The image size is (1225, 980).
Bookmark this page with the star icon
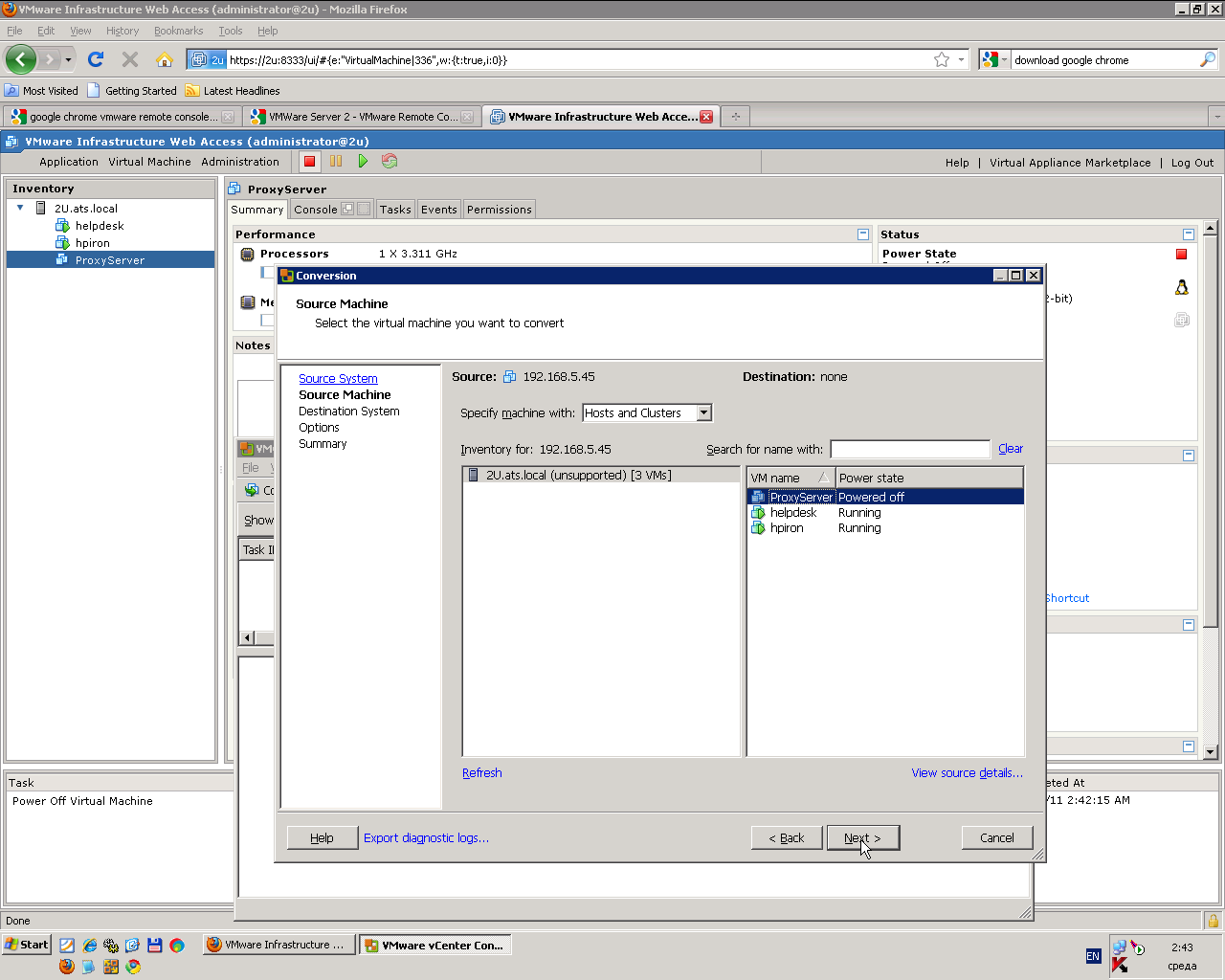pyautogui.click(x=942, y=59)
